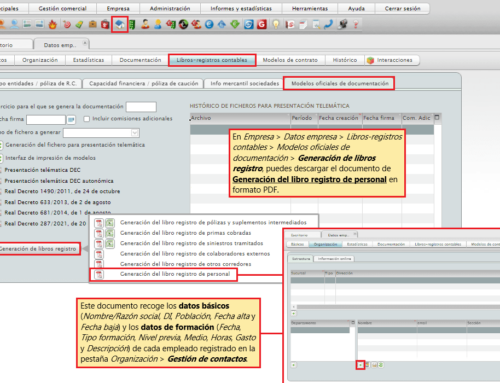Switch to the Libros-registros contables tab
Image resolution: width=500 pixels, height=383 pixels.
click(212, 60)
